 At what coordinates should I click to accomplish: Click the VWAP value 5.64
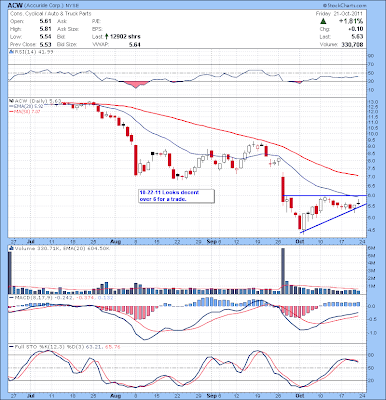click(x=135, y=44)
